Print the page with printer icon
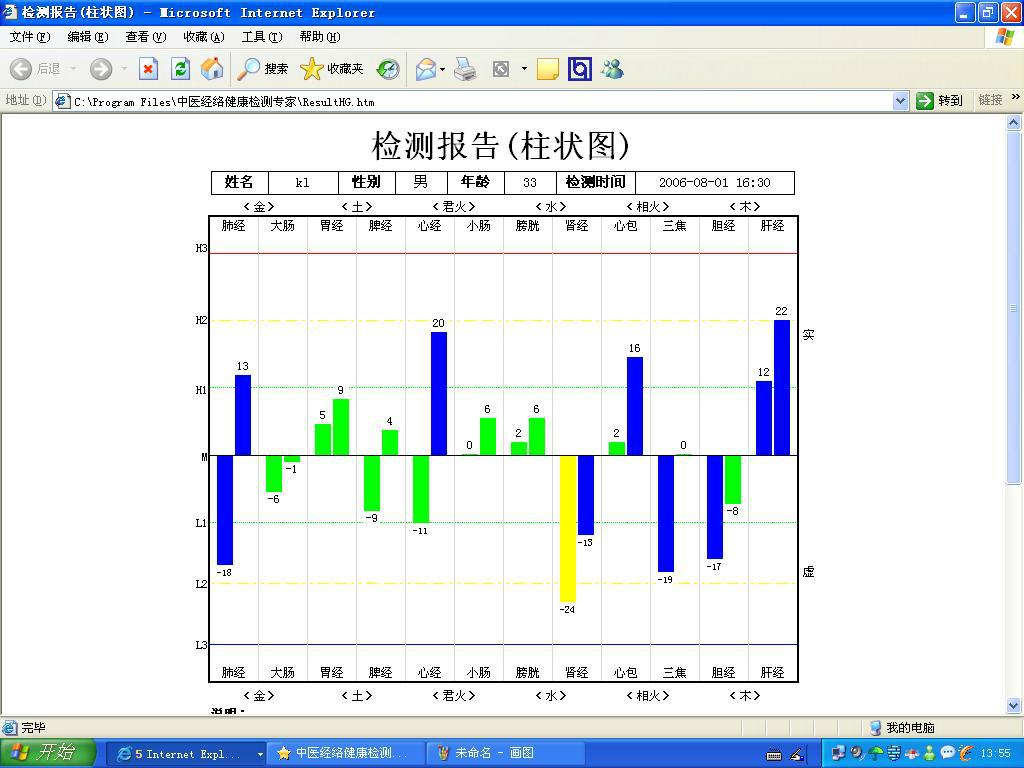The width and height of the screenshot is (1024, 768). point(465,69)
